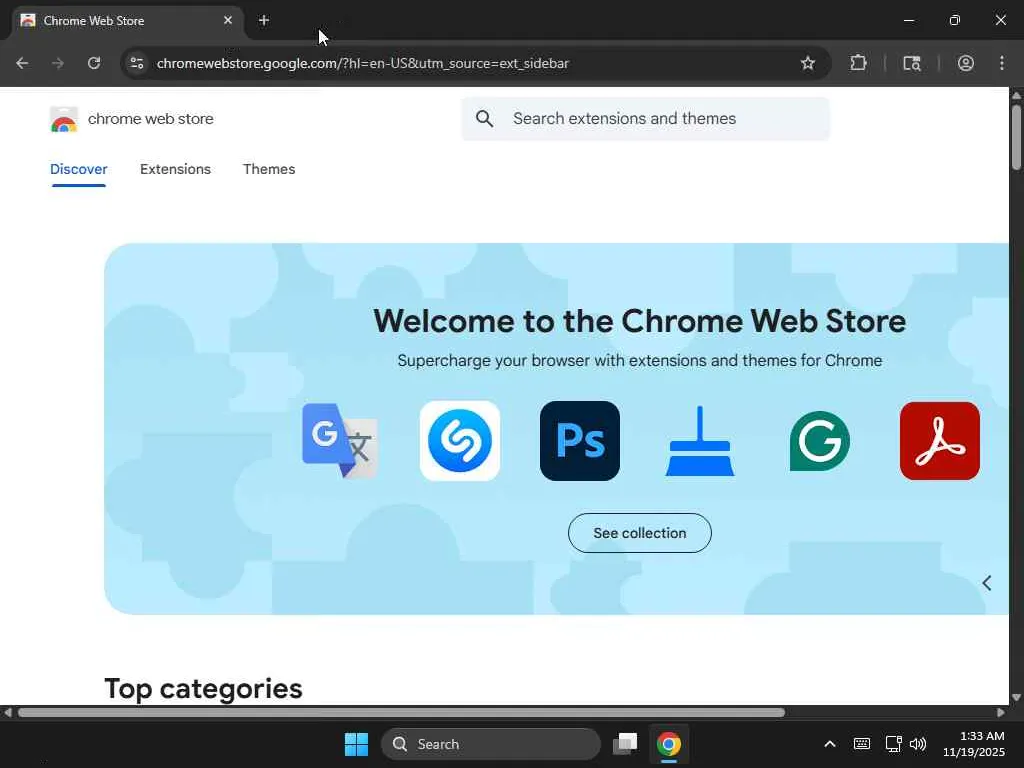
Task: Select the Chrome Web Store browser tab
Action: coord(127,21)
